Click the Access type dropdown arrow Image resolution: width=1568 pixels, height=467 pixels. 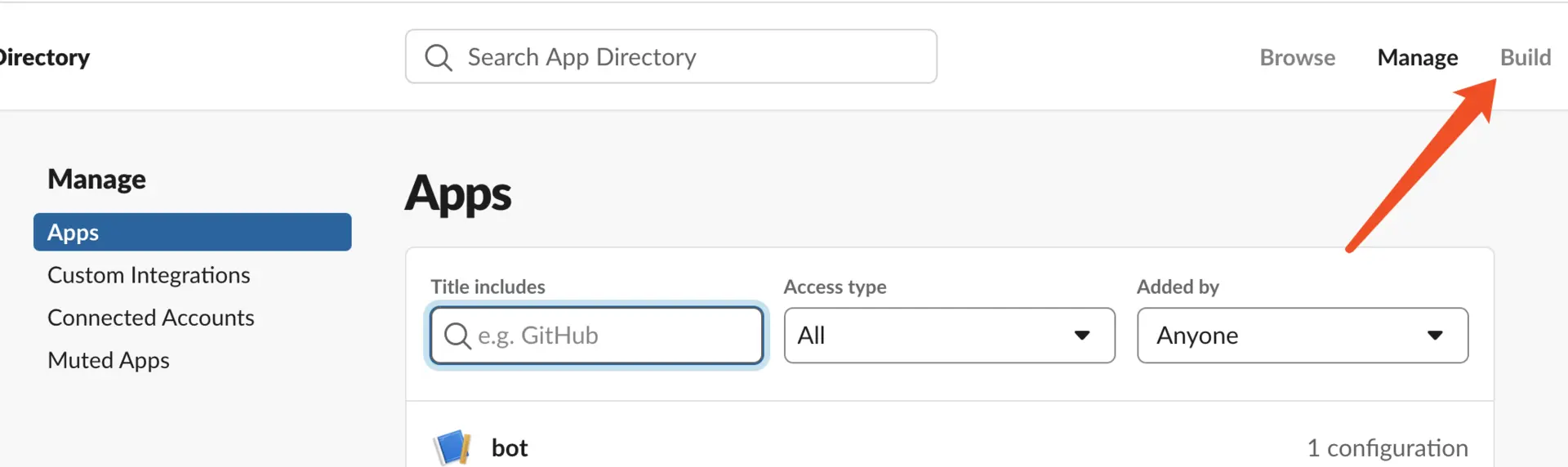tap(1082, 336)
